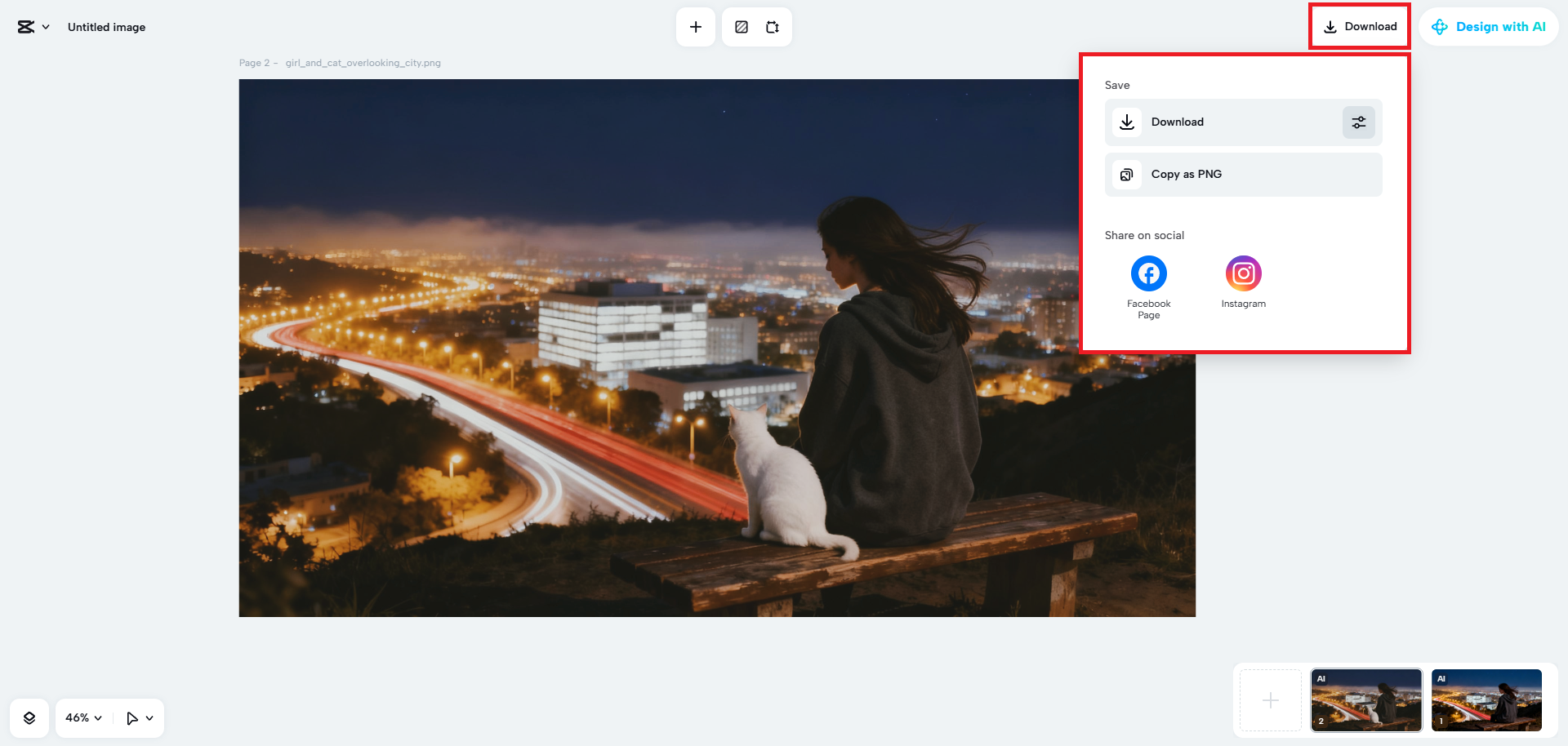Expand the 46% zoom dropdown
1568x746 pixels.
83,718
